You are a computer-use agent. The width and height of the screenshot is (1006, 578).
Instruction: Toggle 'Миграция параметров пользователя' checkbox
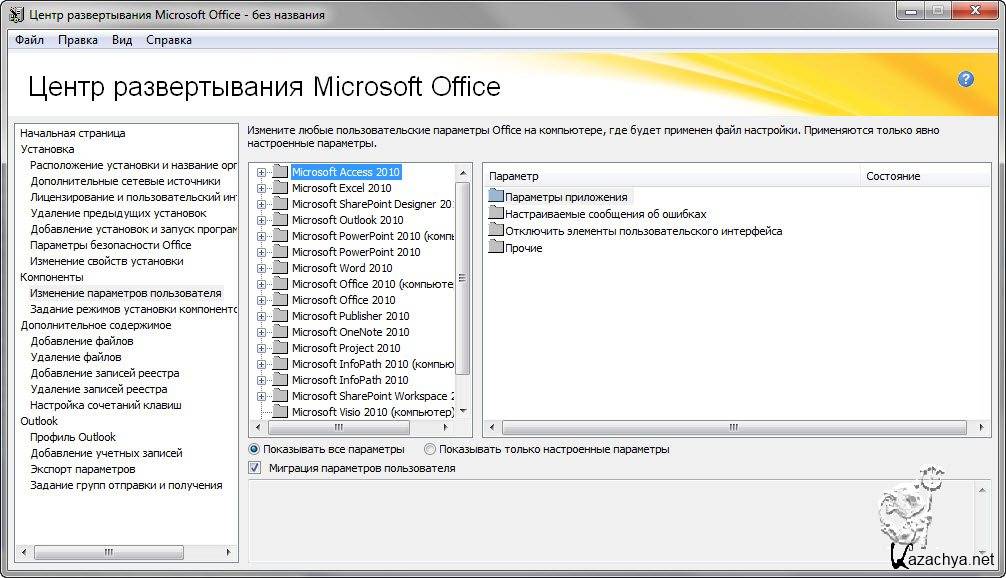click(254, 468)
